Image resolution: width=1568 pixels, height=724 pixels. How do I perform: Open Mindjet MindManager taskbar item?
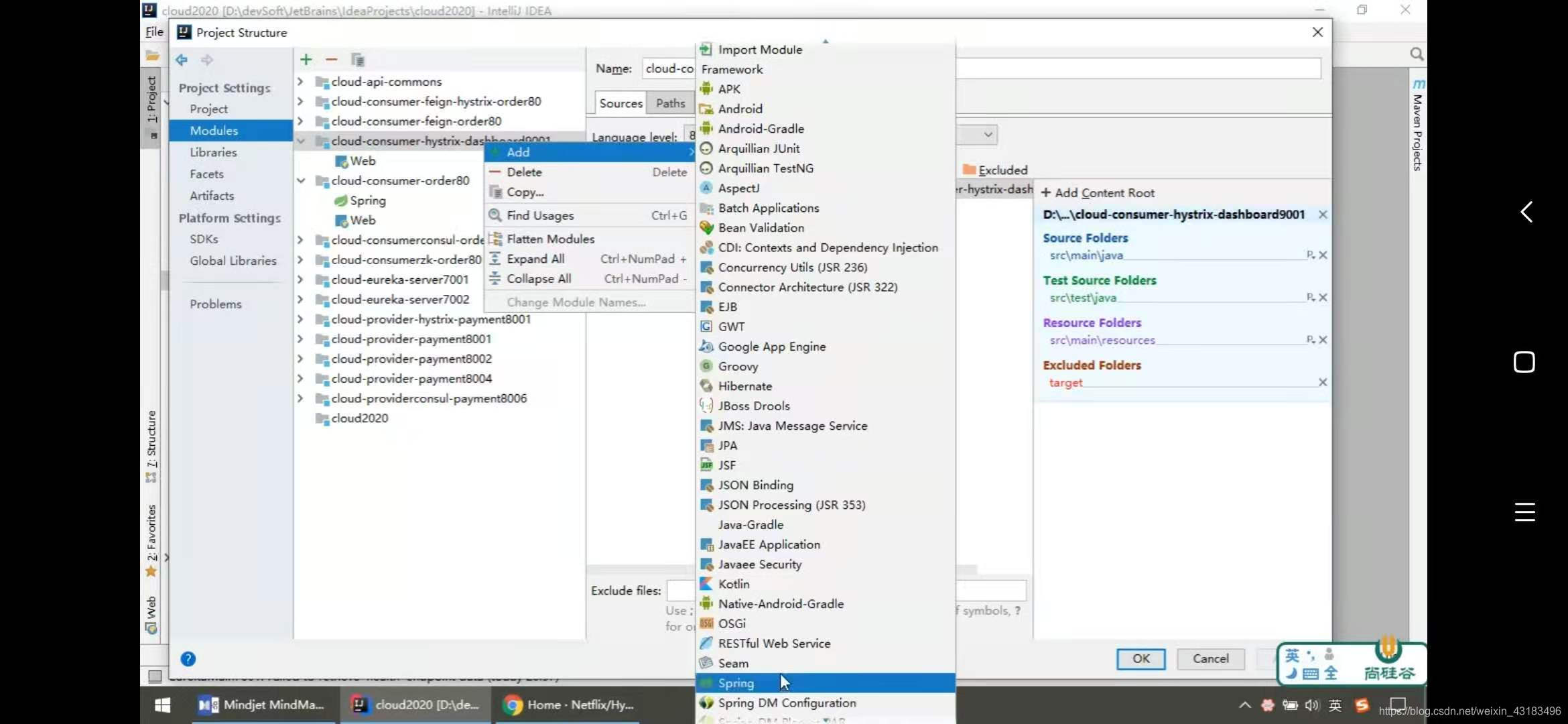pyautogui.click(x=263, y=705)
